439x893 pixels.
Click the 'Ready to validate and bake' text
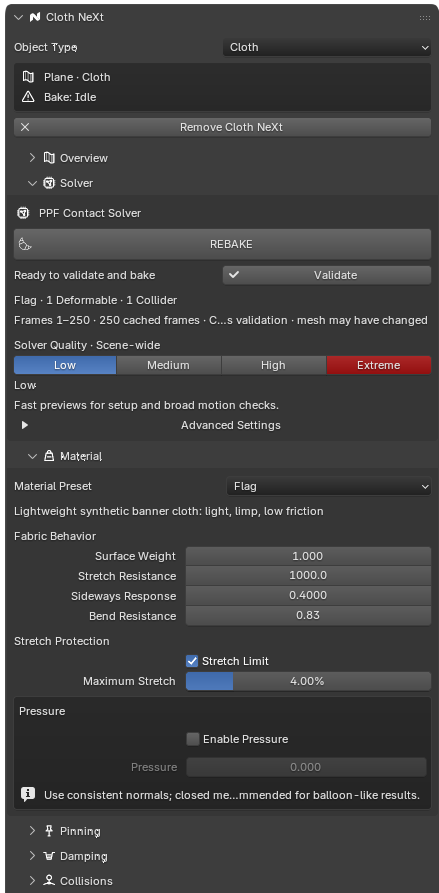pos(84,275)
